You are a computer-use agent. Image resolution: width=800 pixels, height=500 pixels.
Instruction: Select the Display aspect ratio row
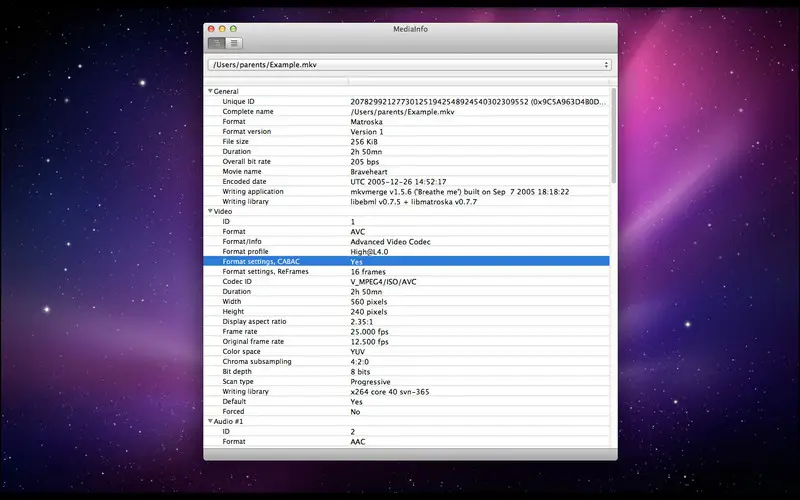point(406,321)
